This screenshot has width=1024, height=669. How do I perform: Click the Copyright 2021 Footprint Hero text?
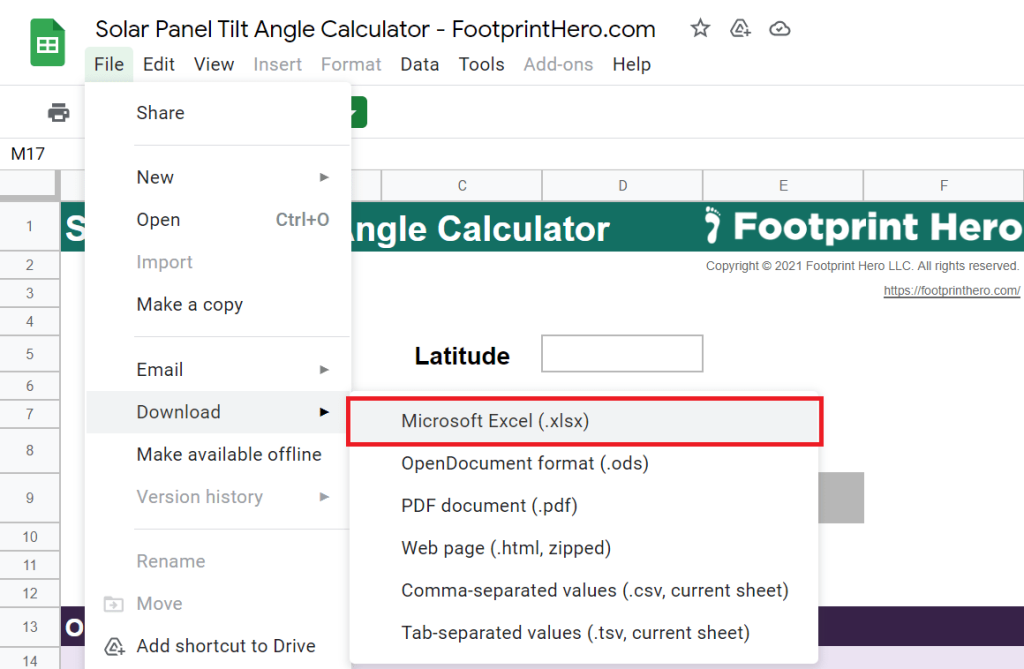(862, 266)
